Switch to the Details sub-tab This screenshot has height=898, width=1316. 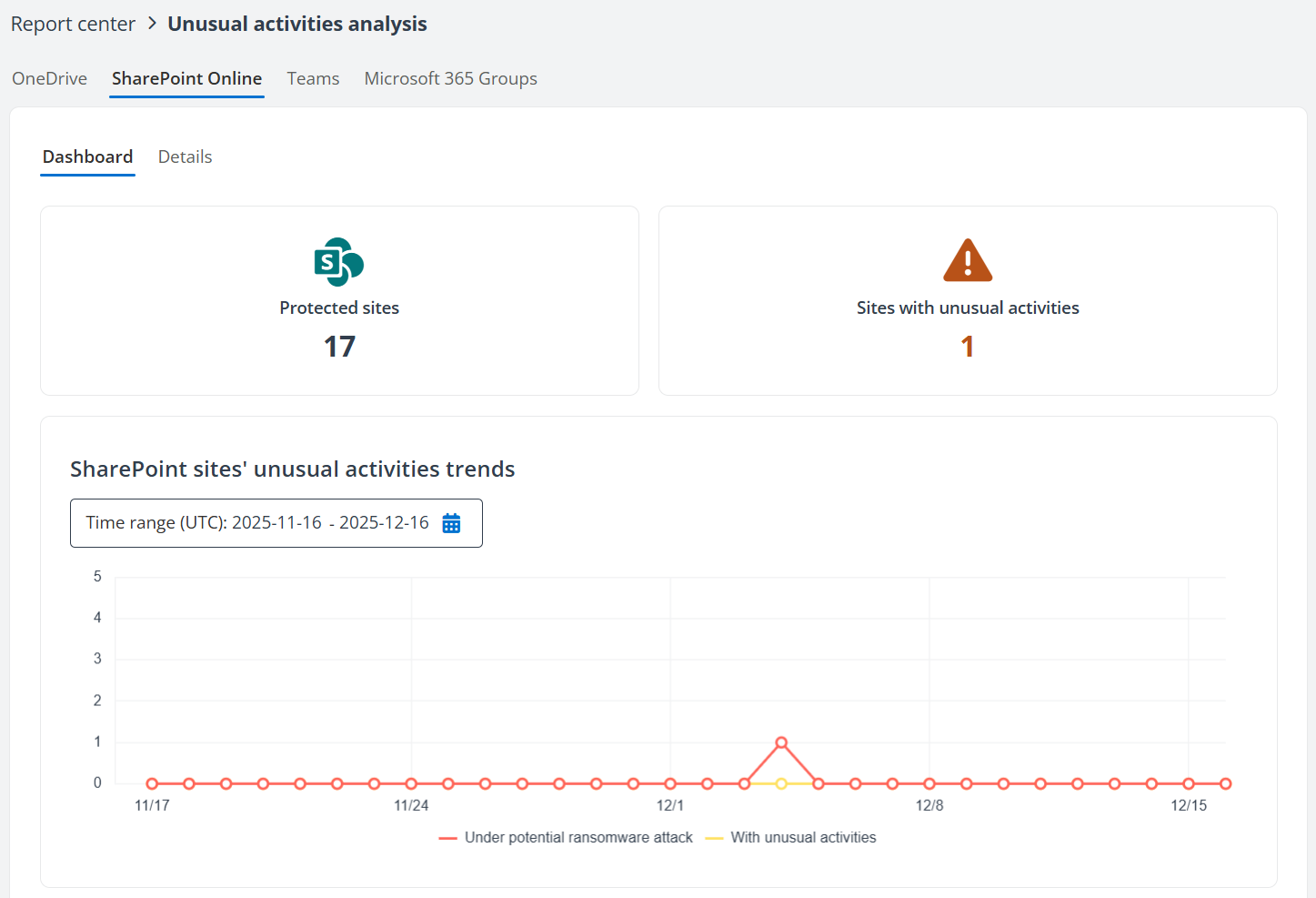coord(185,156)
